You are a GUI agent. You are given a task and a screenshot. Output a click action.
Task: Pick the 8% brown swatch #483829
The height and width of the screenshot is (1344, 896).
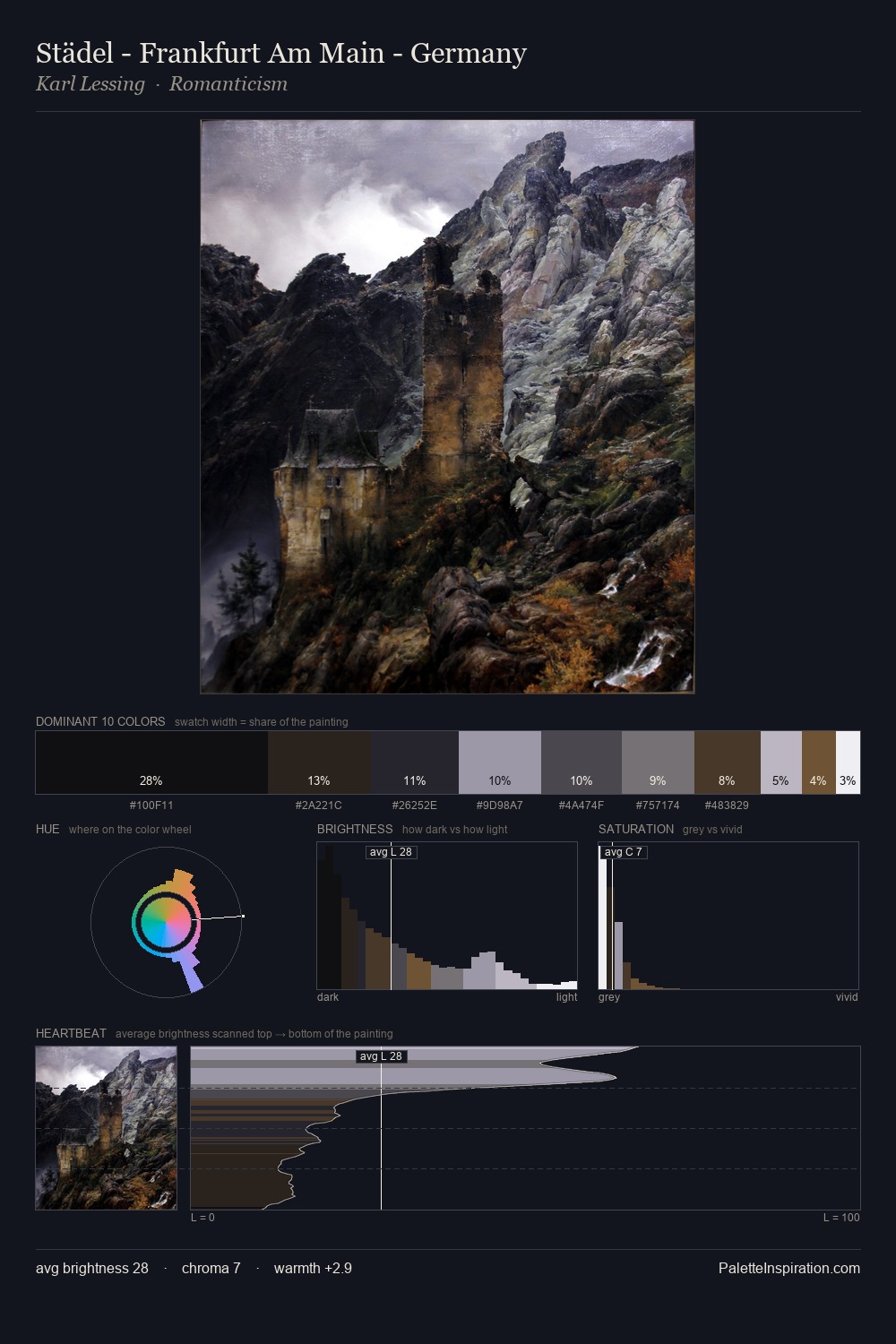[728, 762]
